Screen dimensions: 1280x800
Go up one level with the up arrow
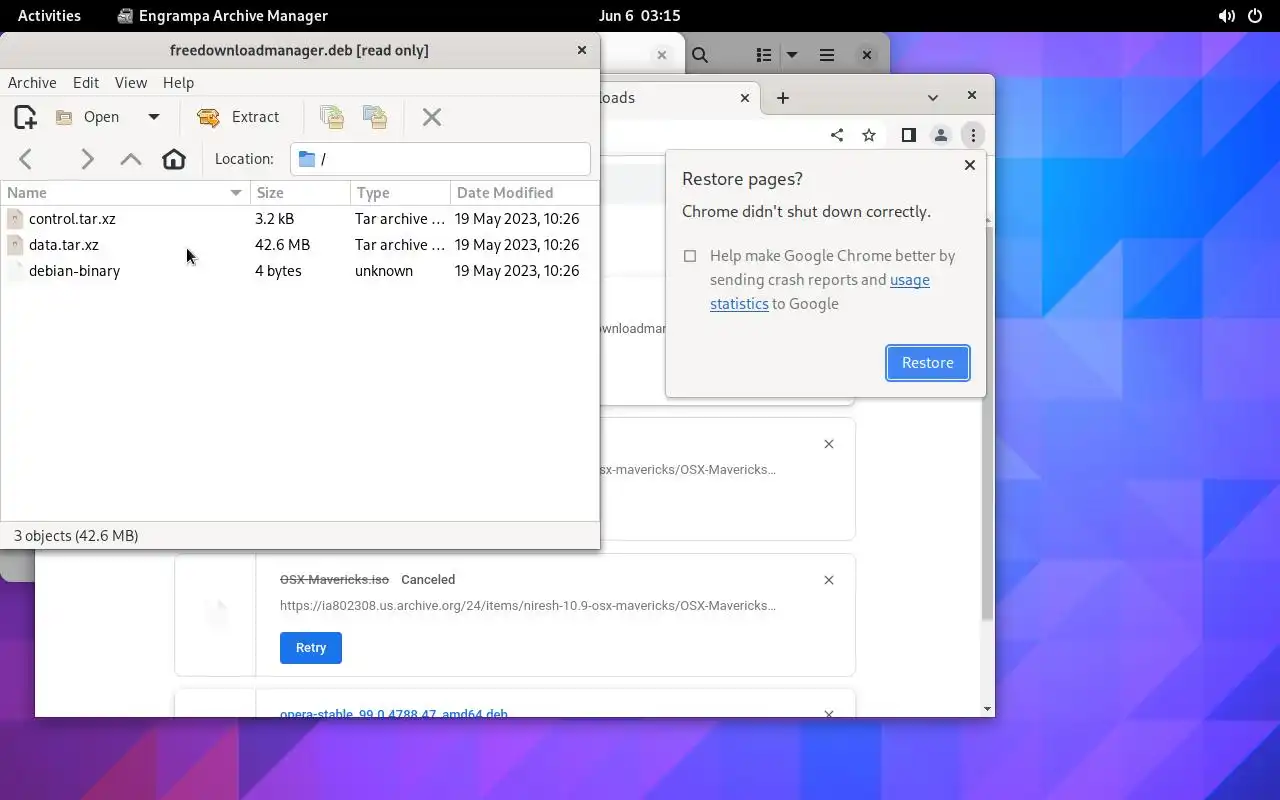coord(131,159)
